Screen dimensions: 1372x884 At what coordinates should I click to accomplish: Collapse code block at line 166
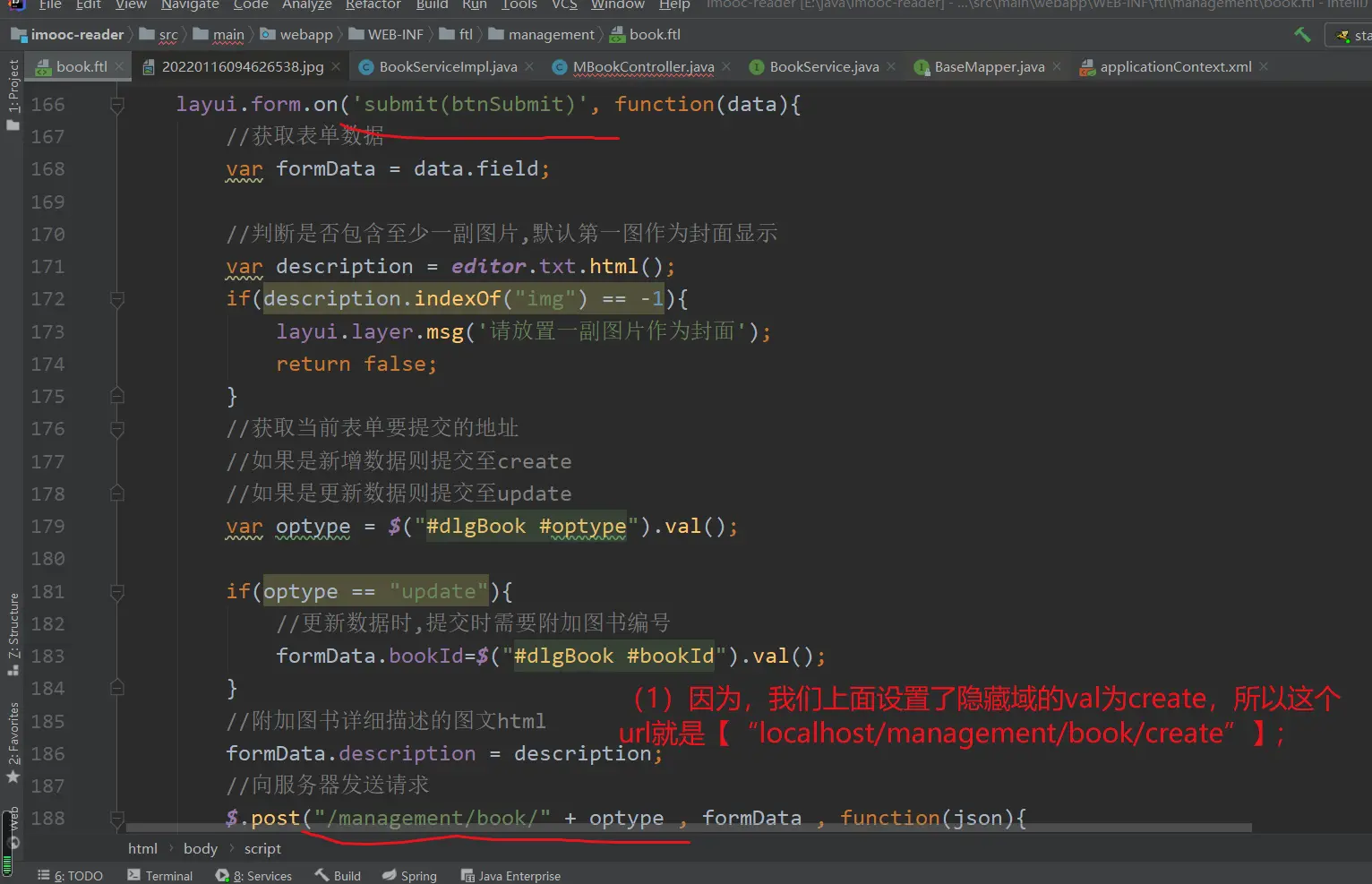point(116,105)
